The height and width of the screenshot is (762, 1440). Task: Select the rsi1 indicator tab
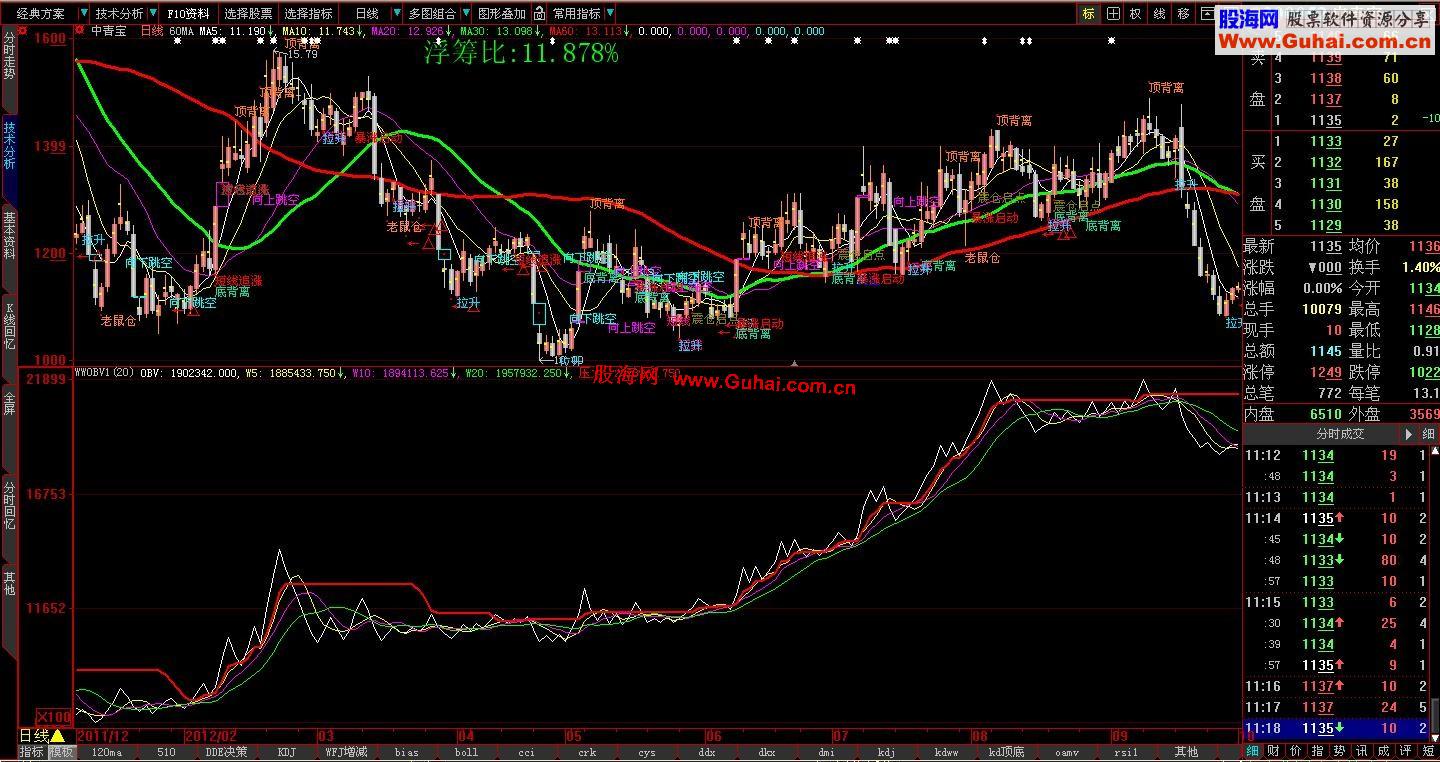(1126, 752)
